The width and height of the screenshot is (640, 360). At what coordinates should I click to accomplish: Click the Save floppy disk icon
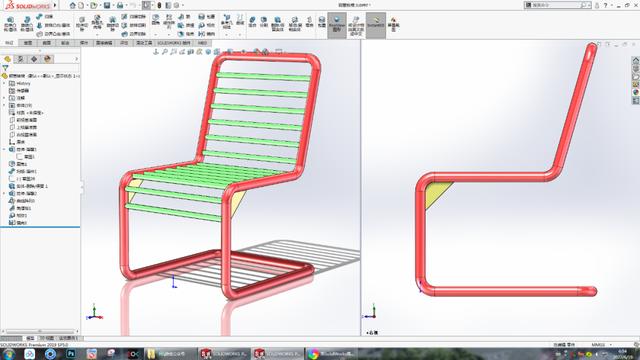tap(107, 5)
